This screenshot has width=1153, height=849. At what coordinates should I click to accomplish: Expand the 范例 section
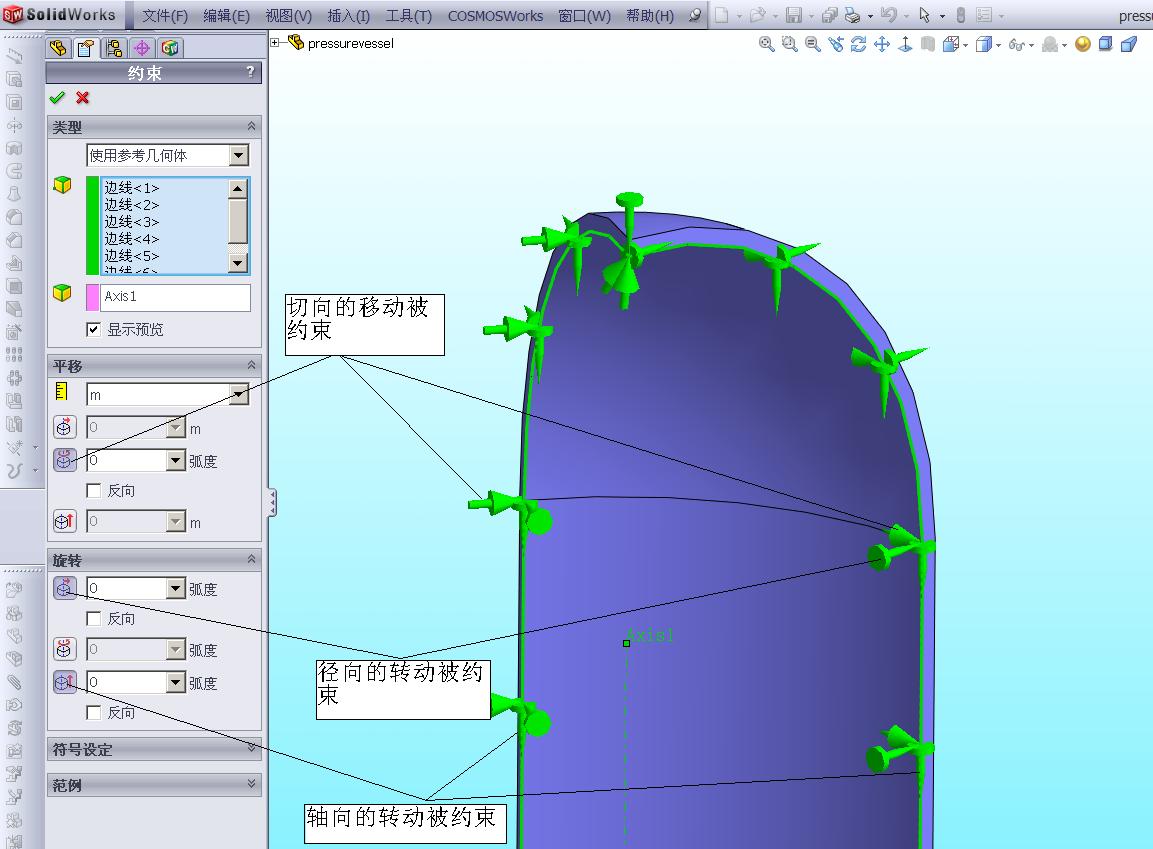coord(251,784)
